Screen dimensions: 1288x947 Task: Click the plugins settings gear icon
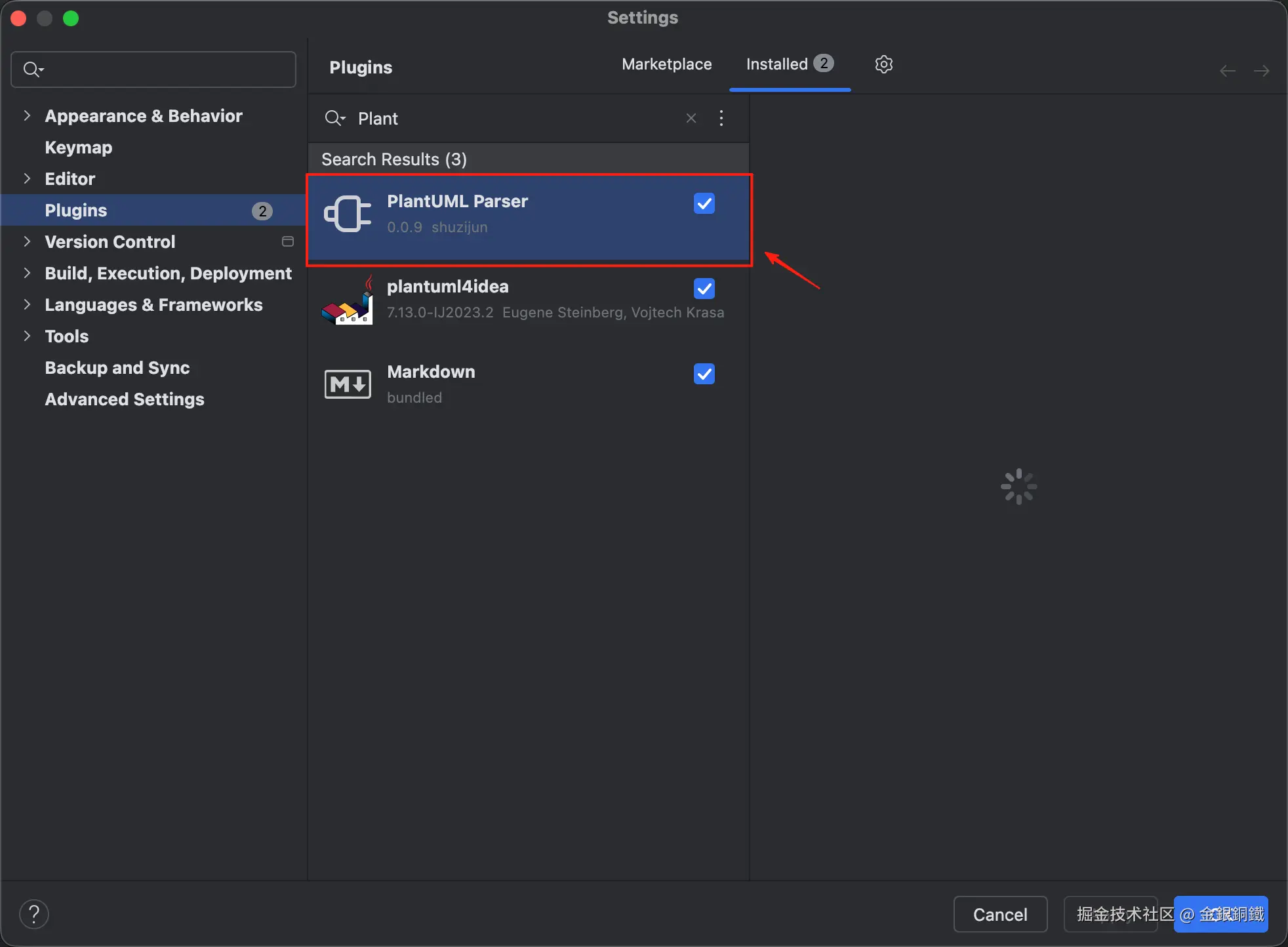[883, 64]
